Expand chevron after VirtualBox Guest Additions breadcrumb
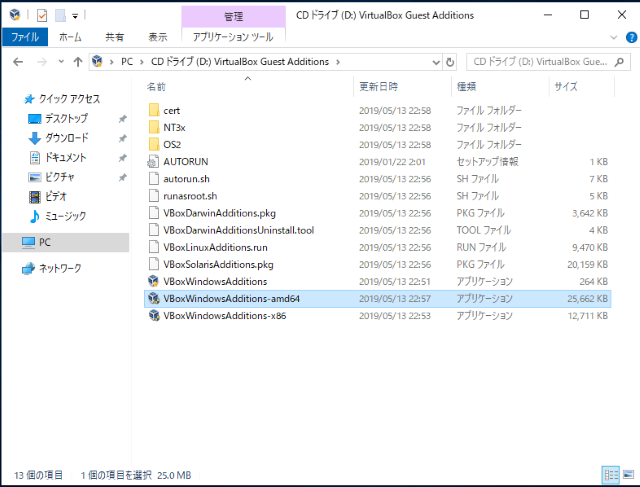 click(x=338, y=62)
